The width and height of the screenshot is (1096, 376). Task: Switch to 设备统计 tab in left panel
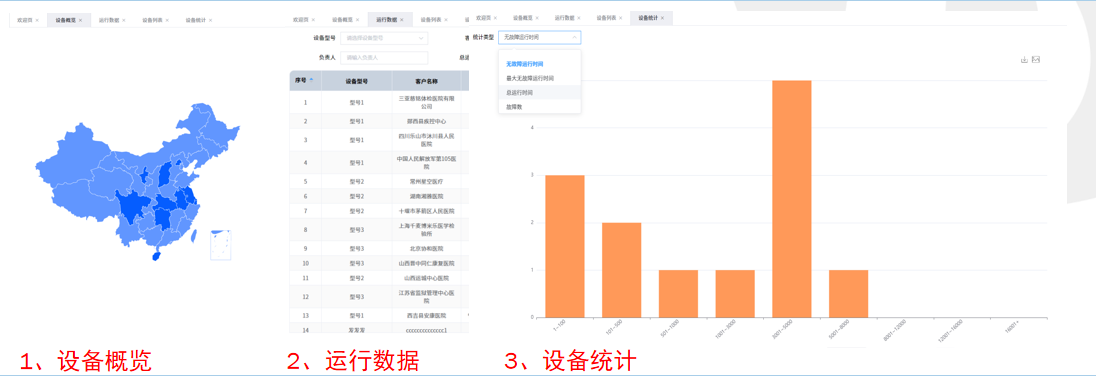tap(195, 20)
